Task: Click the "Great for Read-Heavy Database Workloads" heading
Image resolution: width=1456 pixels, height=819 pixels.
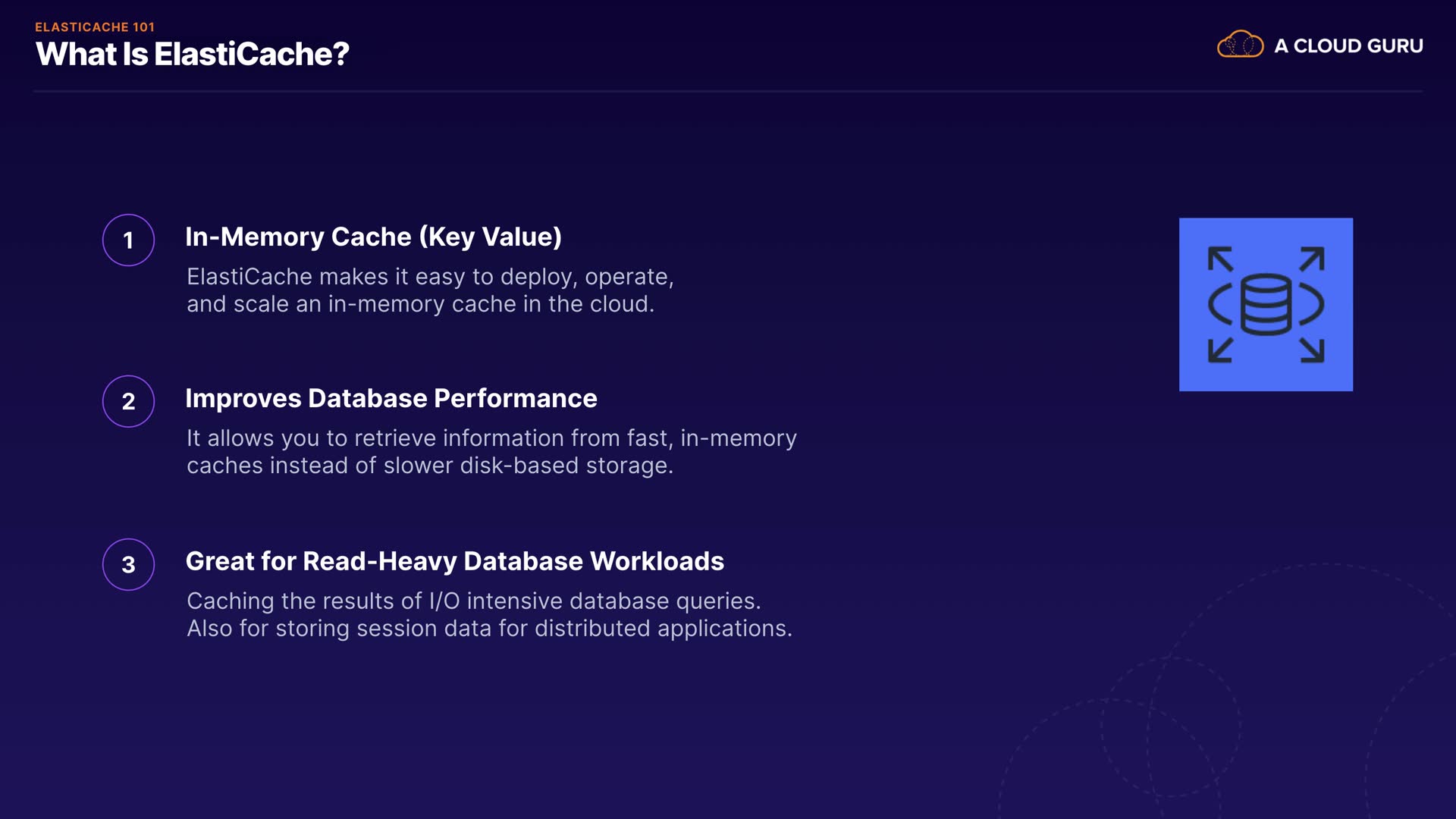Action: click(454, 561)
